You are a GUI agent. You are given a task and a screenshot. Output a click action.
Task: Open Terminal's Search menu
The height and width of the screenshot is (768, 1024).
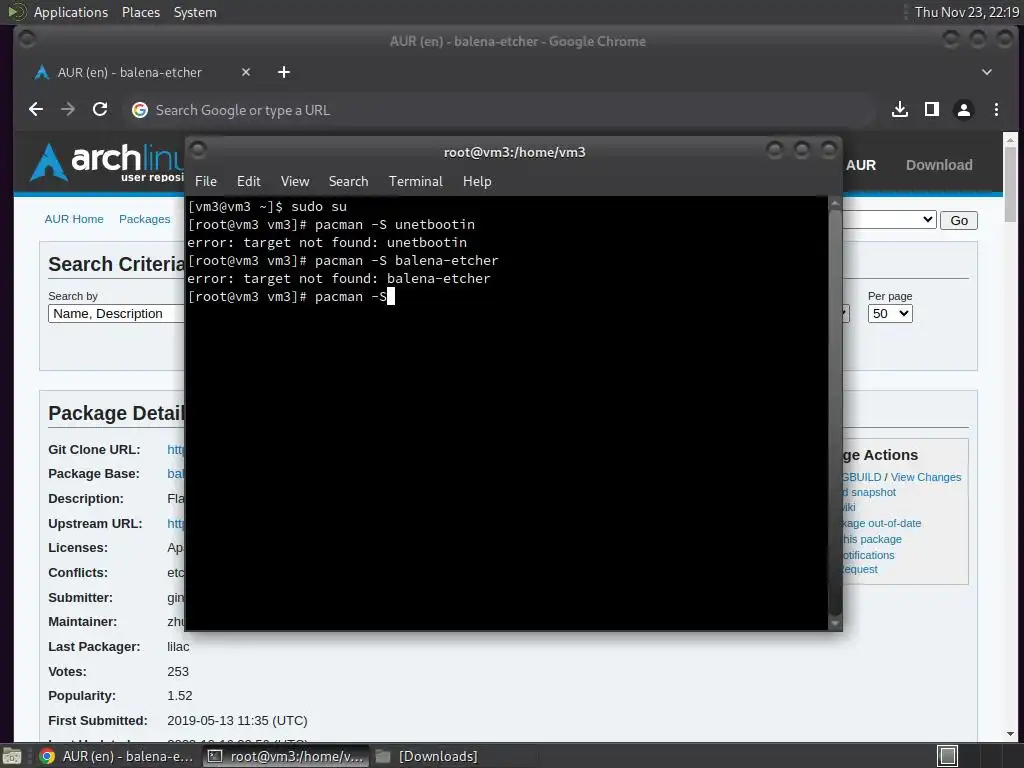click(348, 182)
